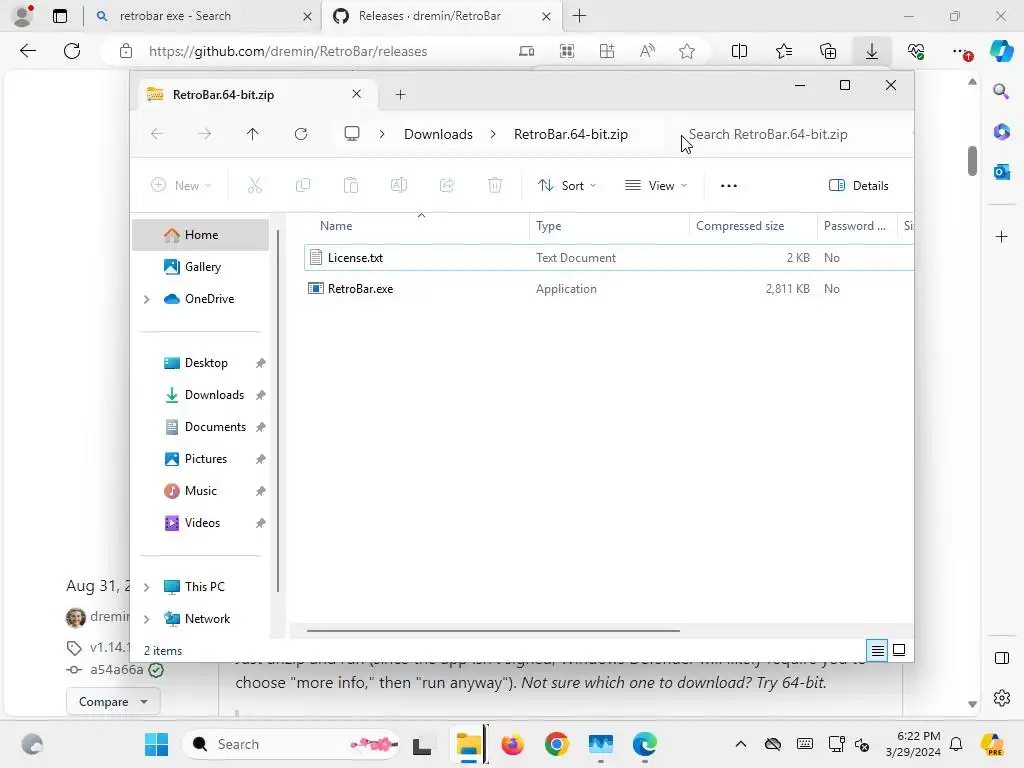Click the Delete trash icon in Explorer
Image resolution: width=1024 pixels, height=768 pixels.
point(495,185)
